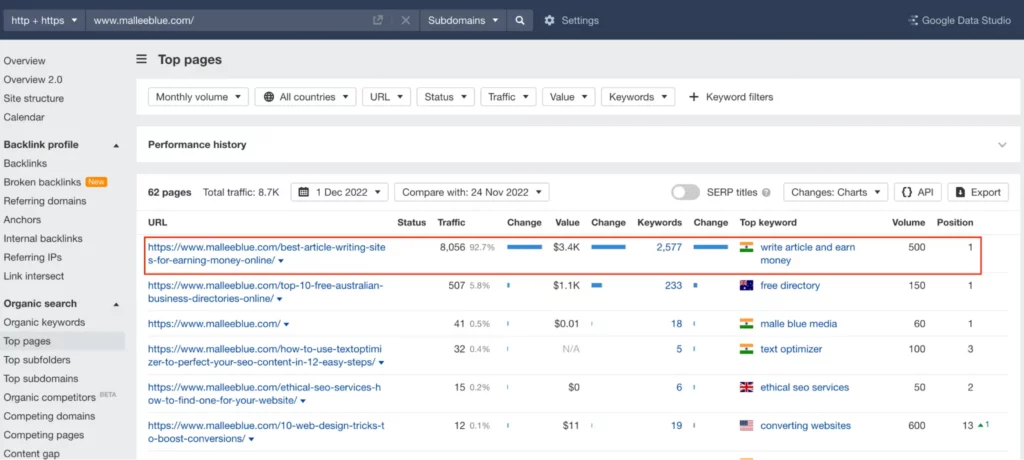The width and height of the screenshot is (1024, 460).
Task: Click Australia flag next to free directory
Action: point(746,286)
